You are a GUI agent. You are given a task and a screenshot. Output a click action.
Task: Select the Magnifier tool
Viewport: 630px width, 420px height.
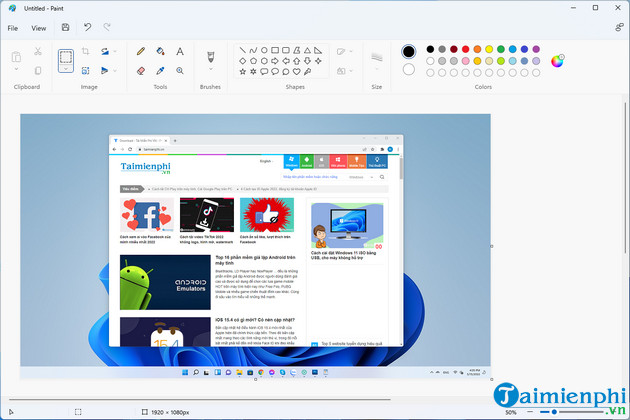[x=180, y=71]
